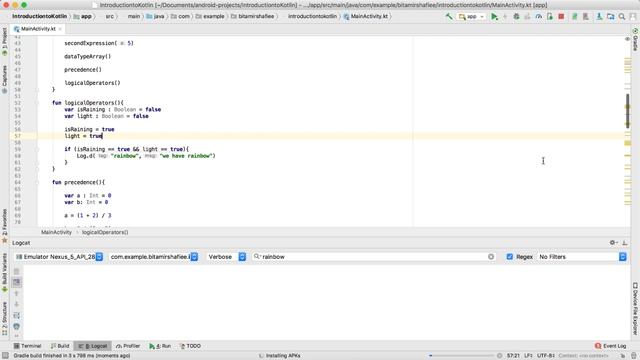Select the Logcat tool window tab
The image size is (640, 360).
93,346
